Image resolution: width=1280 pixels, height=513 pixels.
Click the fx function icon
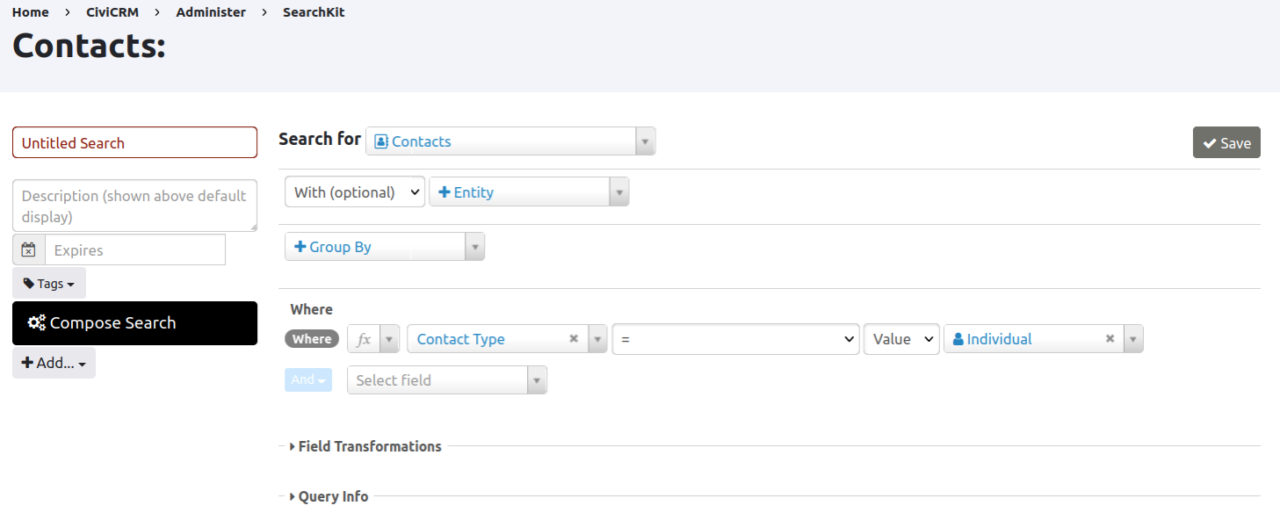(x=364, y=339)
